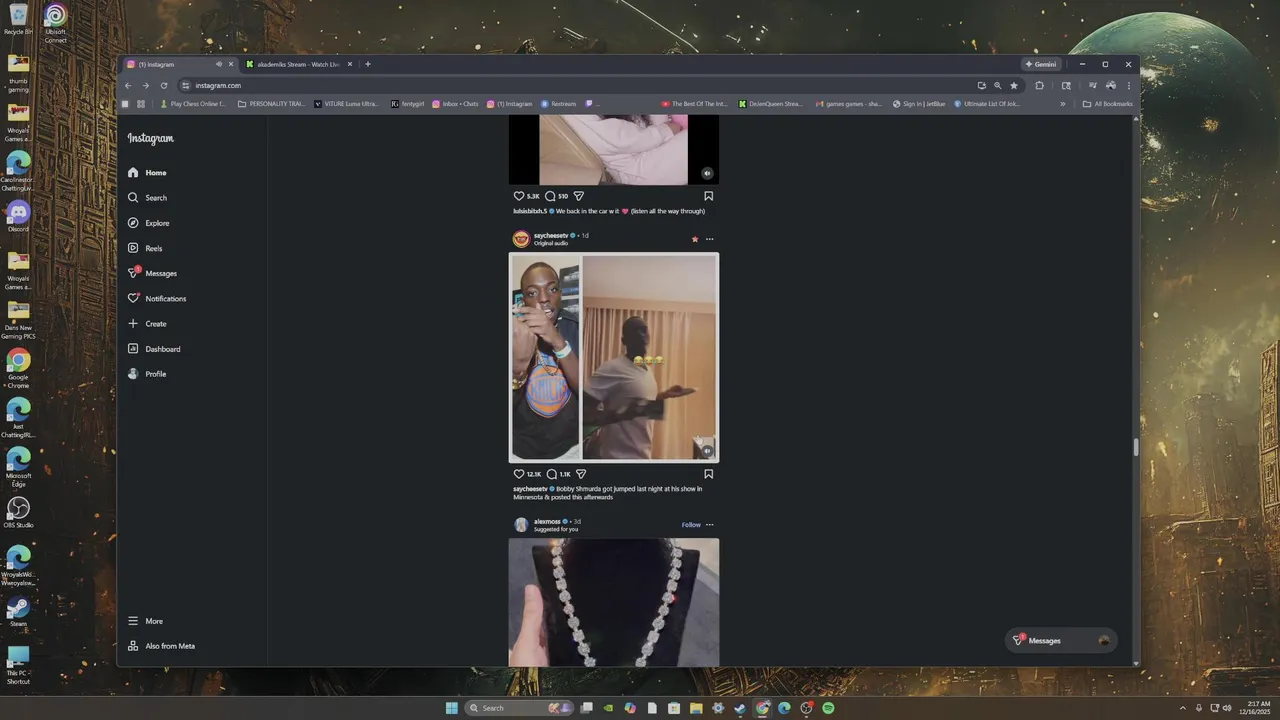The image size is (1280, 720).
Task: Open more options for saycheesetv post
Action: click(x=710, y=239)
